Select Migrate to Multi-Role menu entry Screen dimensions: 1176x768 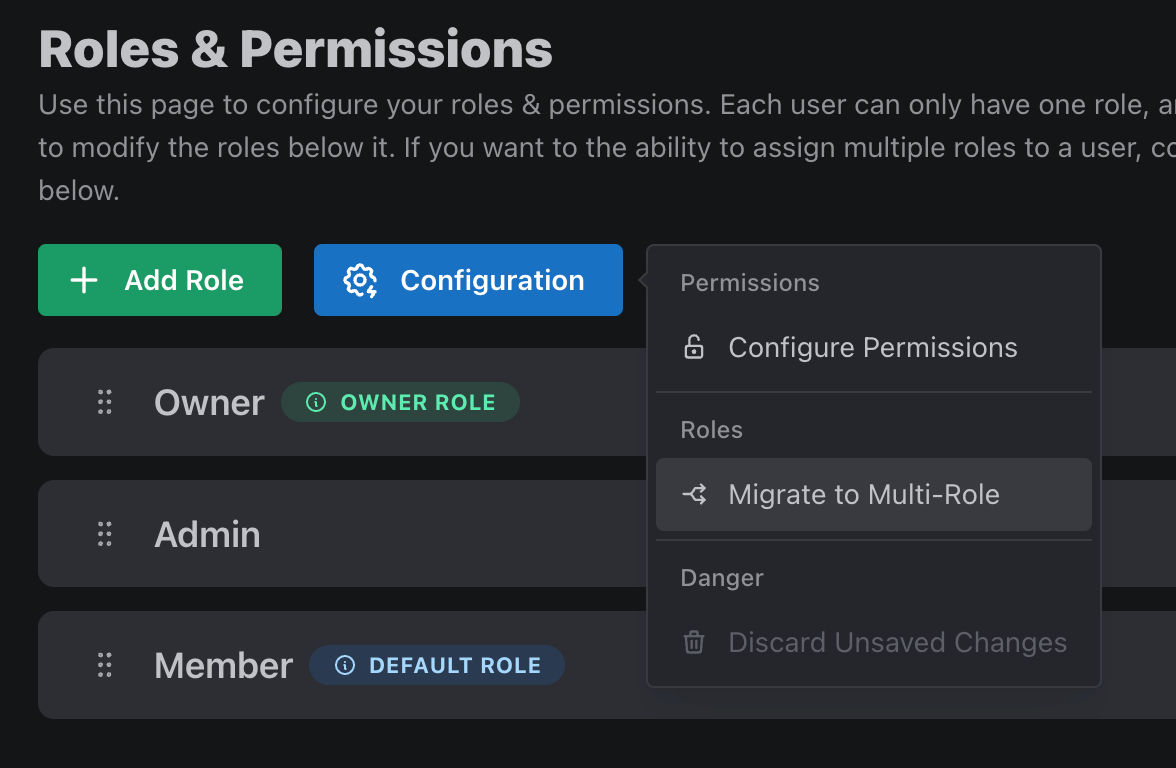point(864,494)
